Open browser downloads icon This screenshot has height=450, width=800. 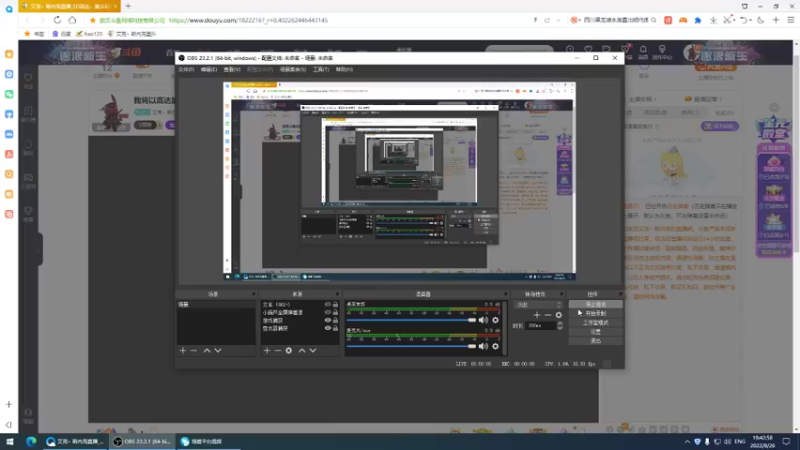coord(713,20)
